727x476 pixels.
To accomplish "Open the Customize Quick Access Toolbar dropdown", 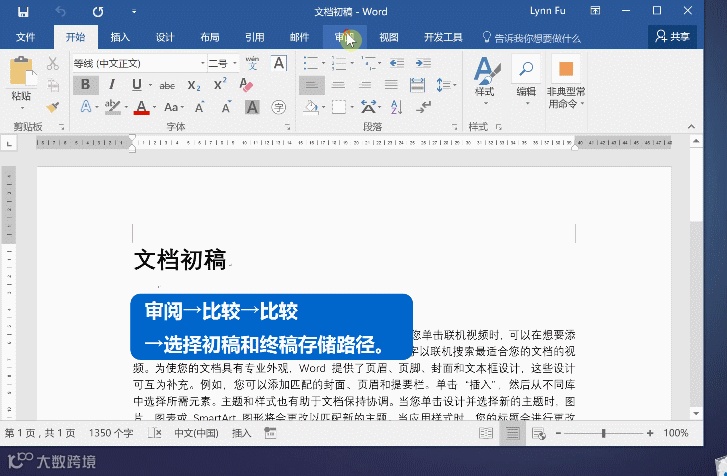I will click(134, 12).
